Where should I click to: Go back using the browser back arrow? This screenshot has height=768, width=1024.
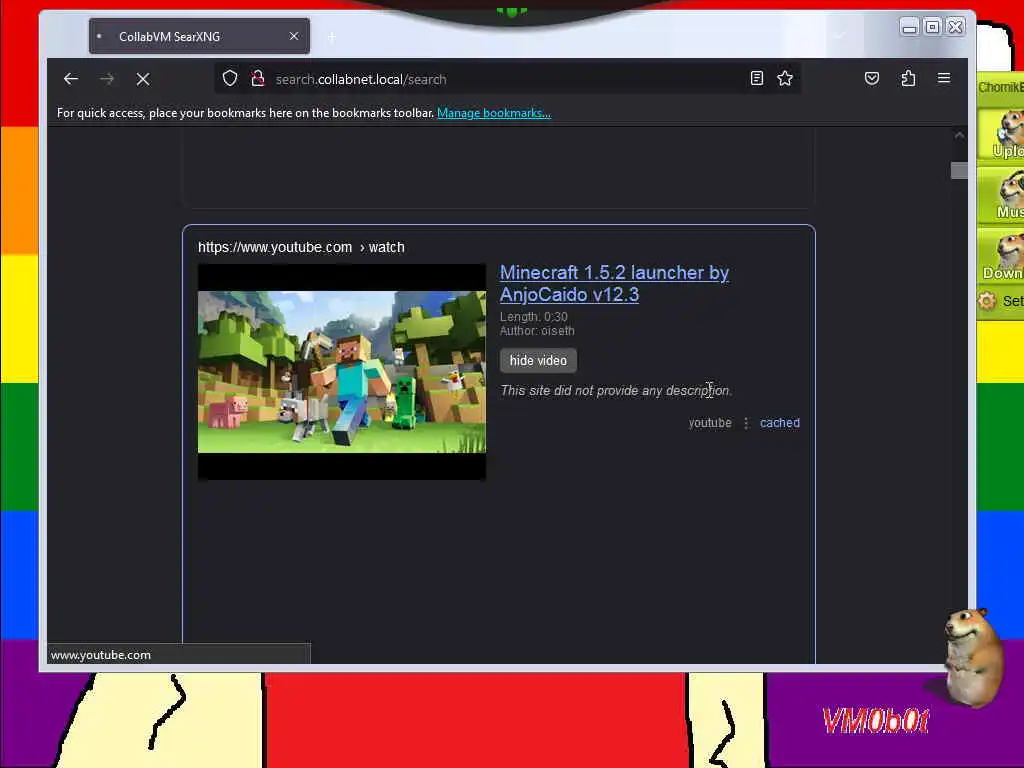(71, 79)
